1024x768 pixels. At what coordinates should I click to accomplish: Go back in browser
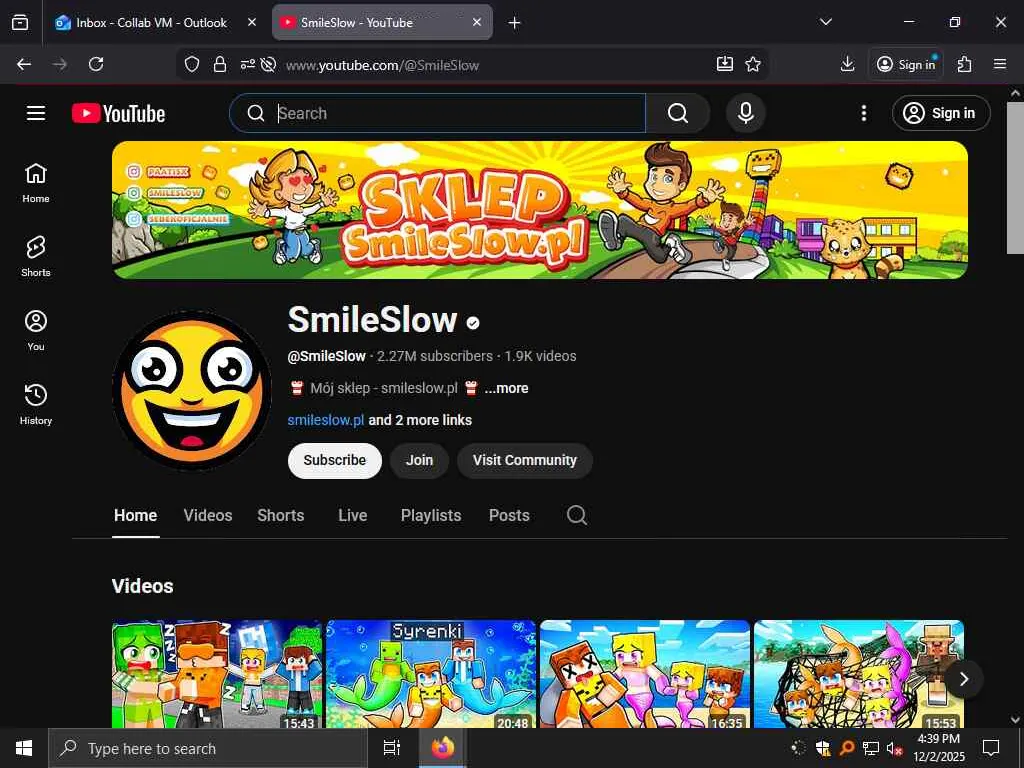24,64
